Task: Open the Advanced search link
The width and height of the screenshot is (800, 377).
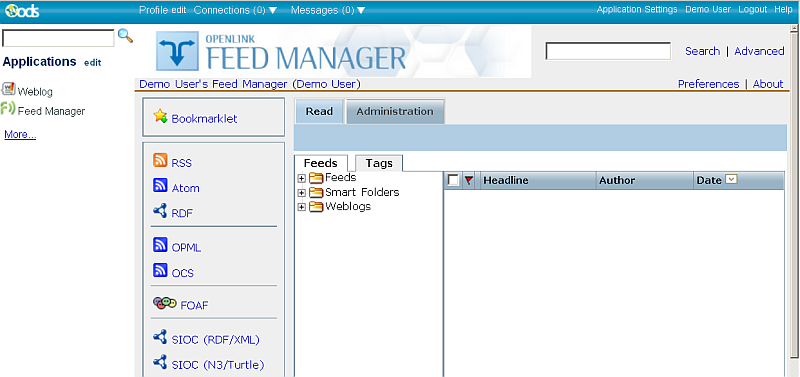Action: (759, 51)
